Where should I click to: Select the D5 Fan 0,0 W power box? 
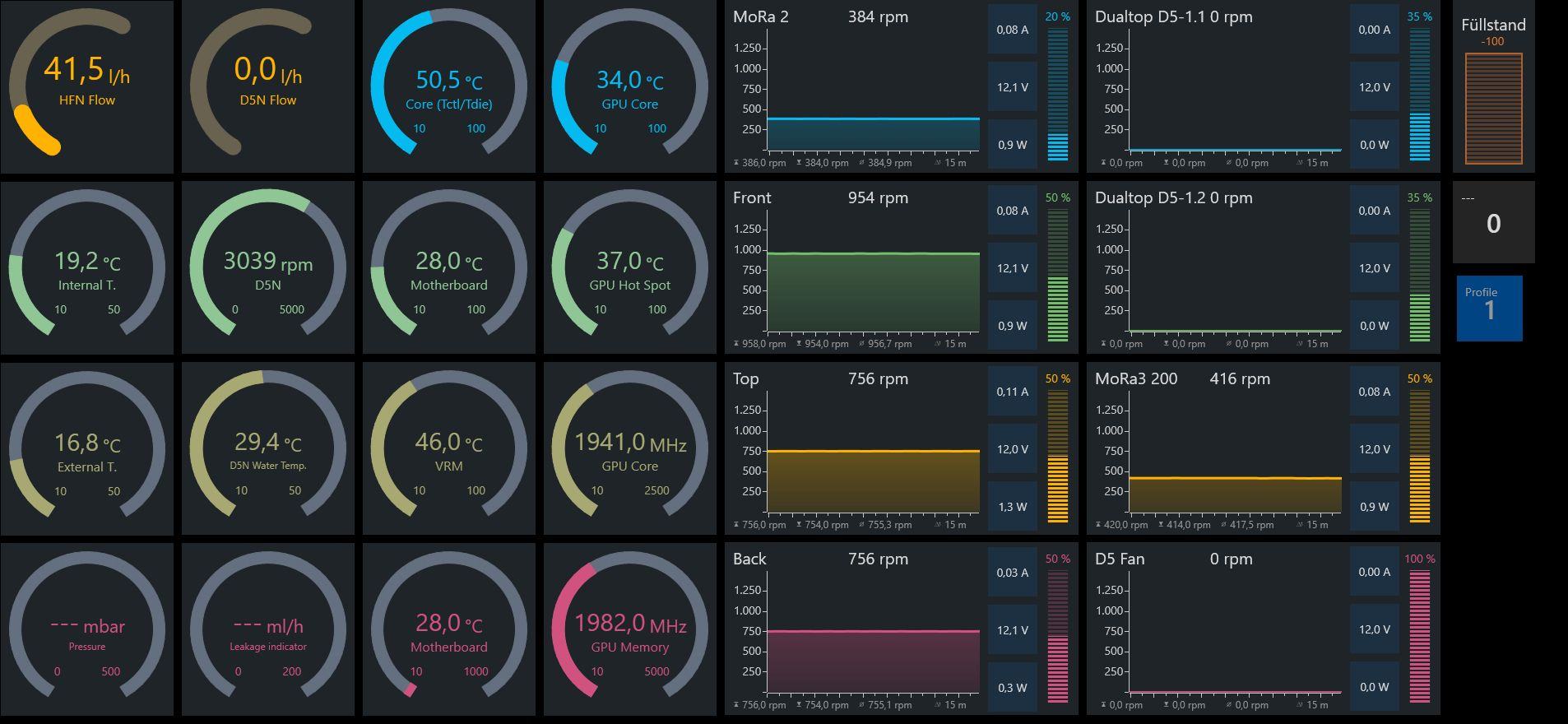[1375, 687]
